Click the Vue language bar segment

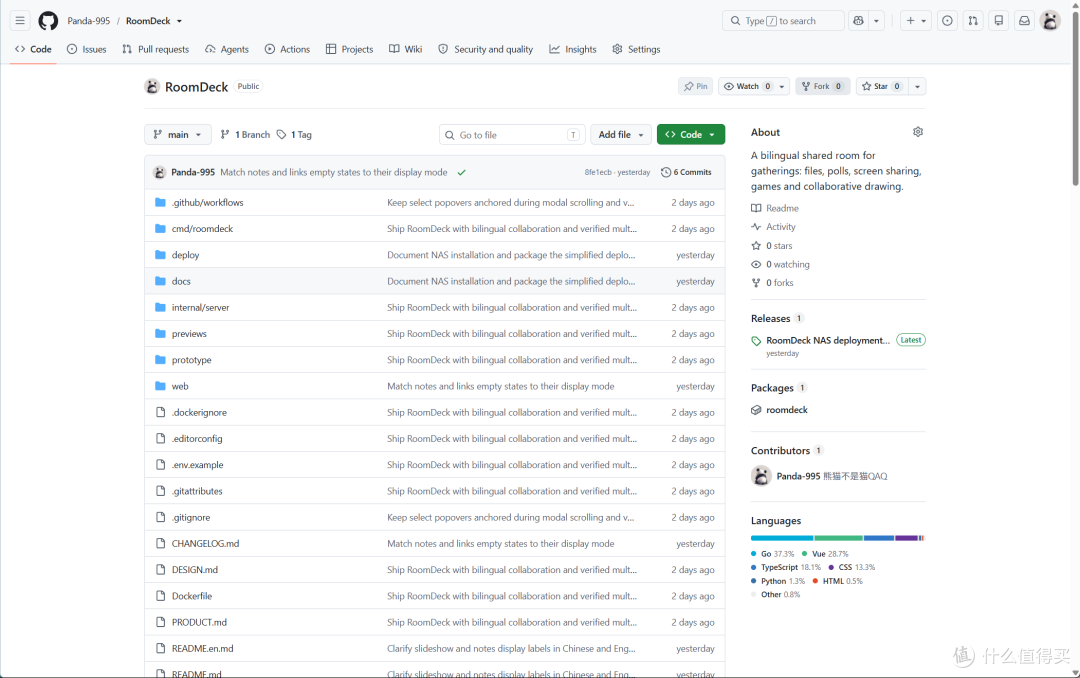(839, 538)
